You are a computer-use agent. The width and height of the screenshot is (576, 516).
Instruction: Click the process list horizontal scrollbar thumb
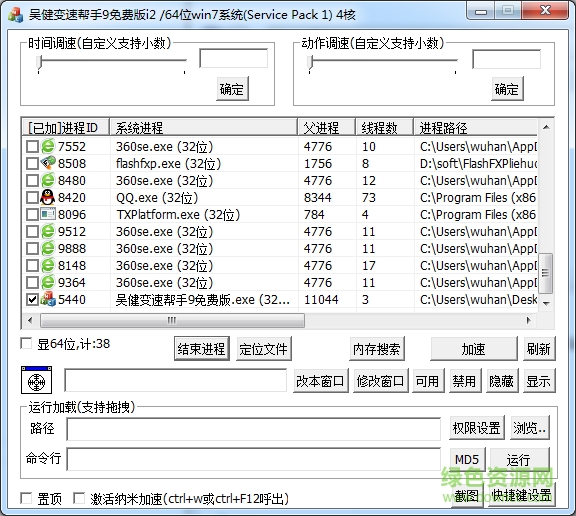(172, 320)
